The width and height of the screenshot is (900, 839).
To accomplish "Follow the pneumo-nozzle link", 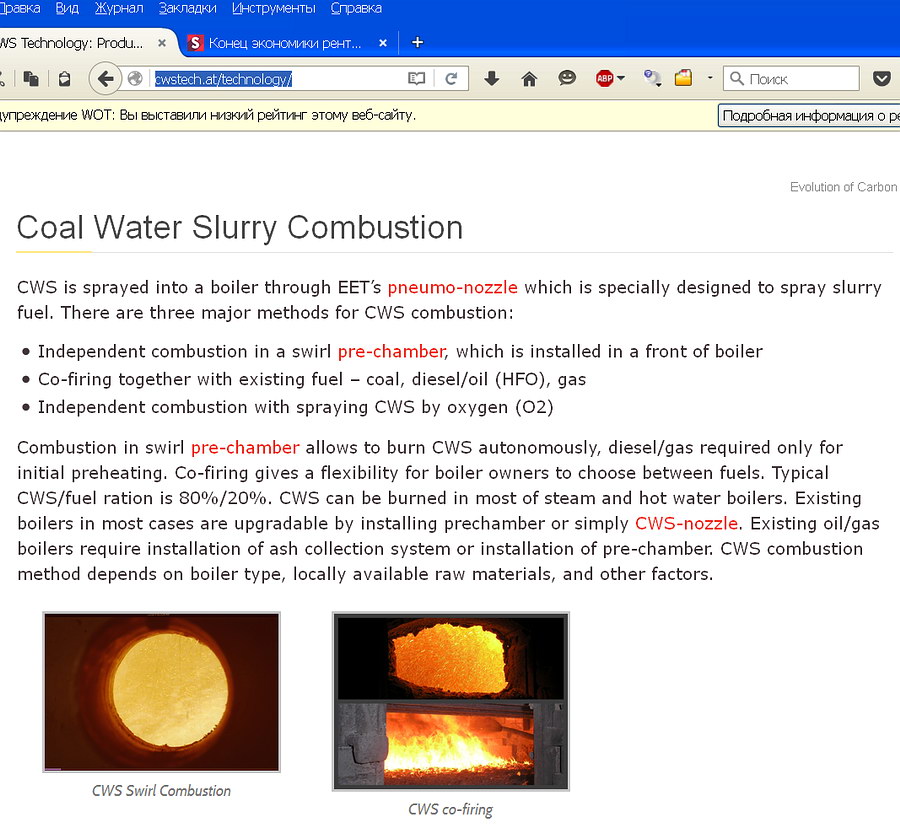I will [452, 287].
